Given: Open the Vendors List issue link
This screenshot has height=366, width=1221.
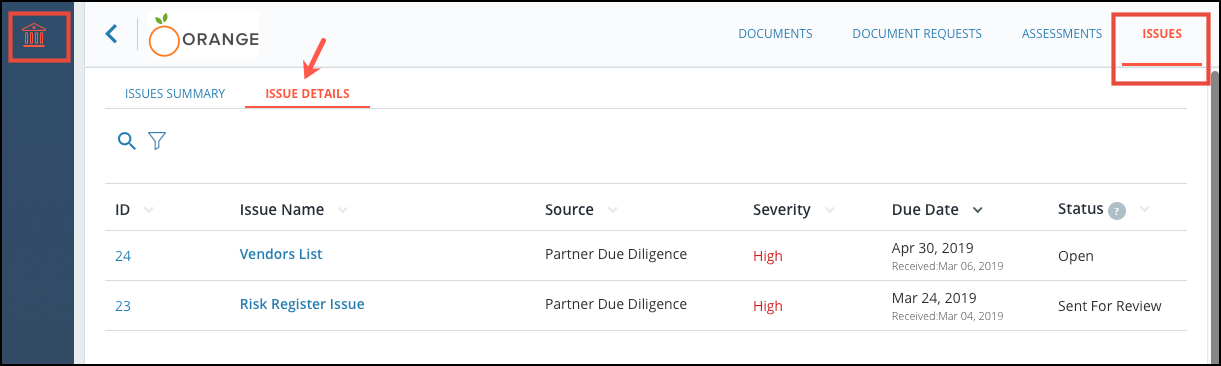Looking at the screenshot, I should 281,254.
